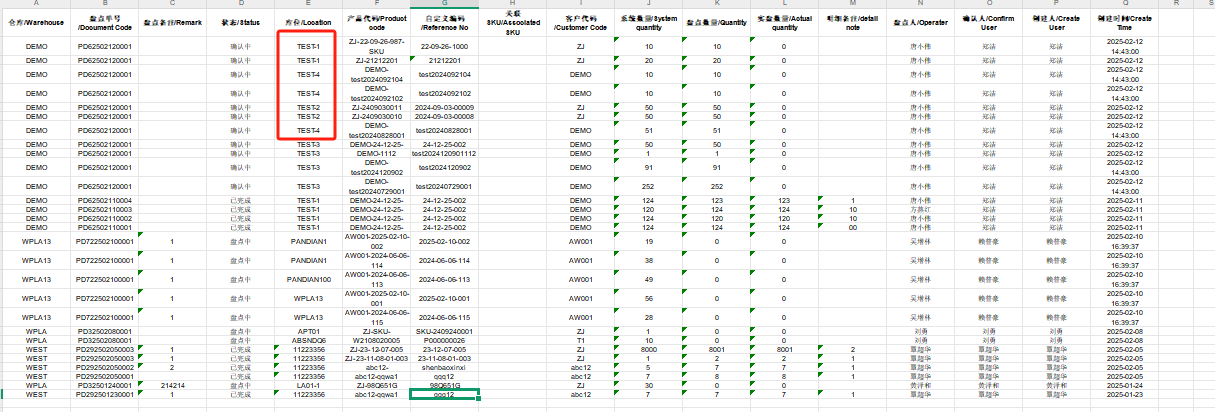Click the detail note header cell
Image resolution: width=1215 pixels, height=412 pixels.
[852, 25]
